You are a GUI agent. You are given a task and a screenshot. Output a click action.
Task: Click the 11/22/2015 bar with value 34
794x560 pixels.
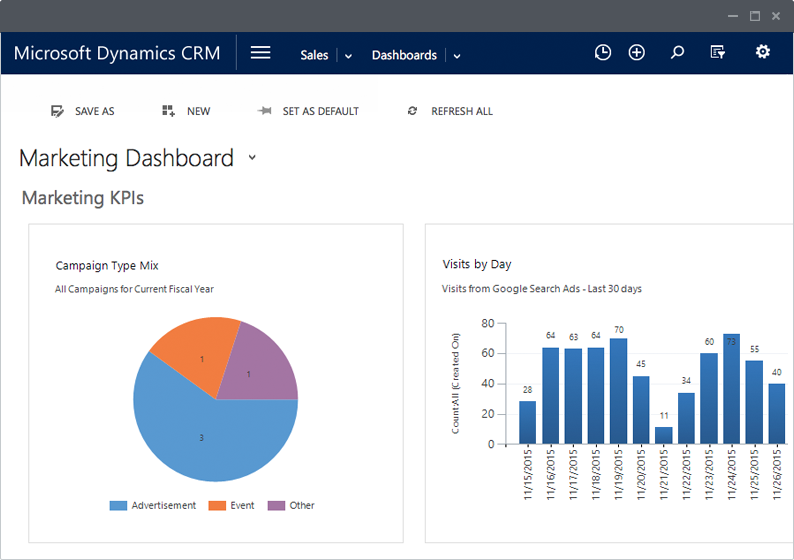coord(686,419)
